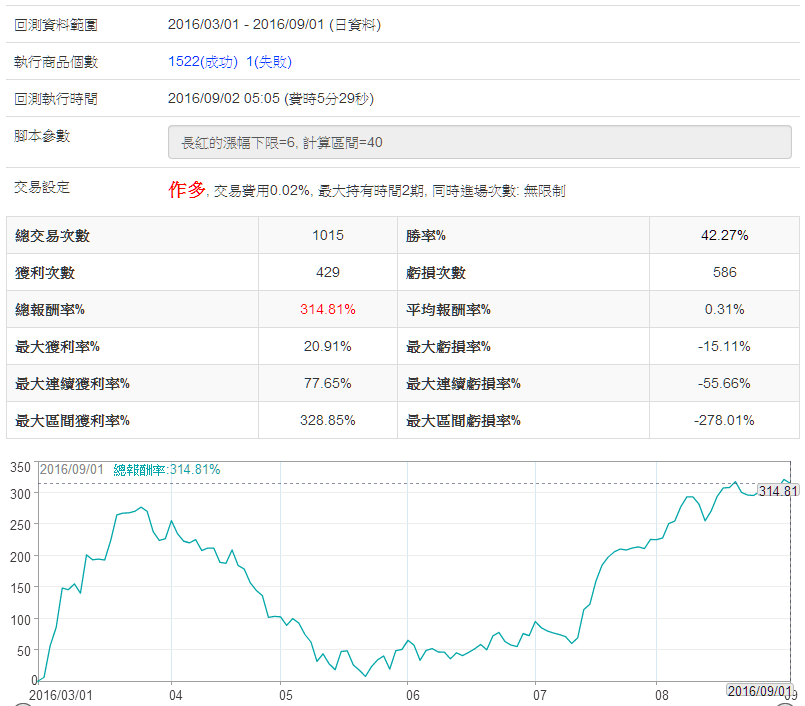Click the 07 month label on chart axis
The image size is (805, 706).
click(x=541, y=693)
